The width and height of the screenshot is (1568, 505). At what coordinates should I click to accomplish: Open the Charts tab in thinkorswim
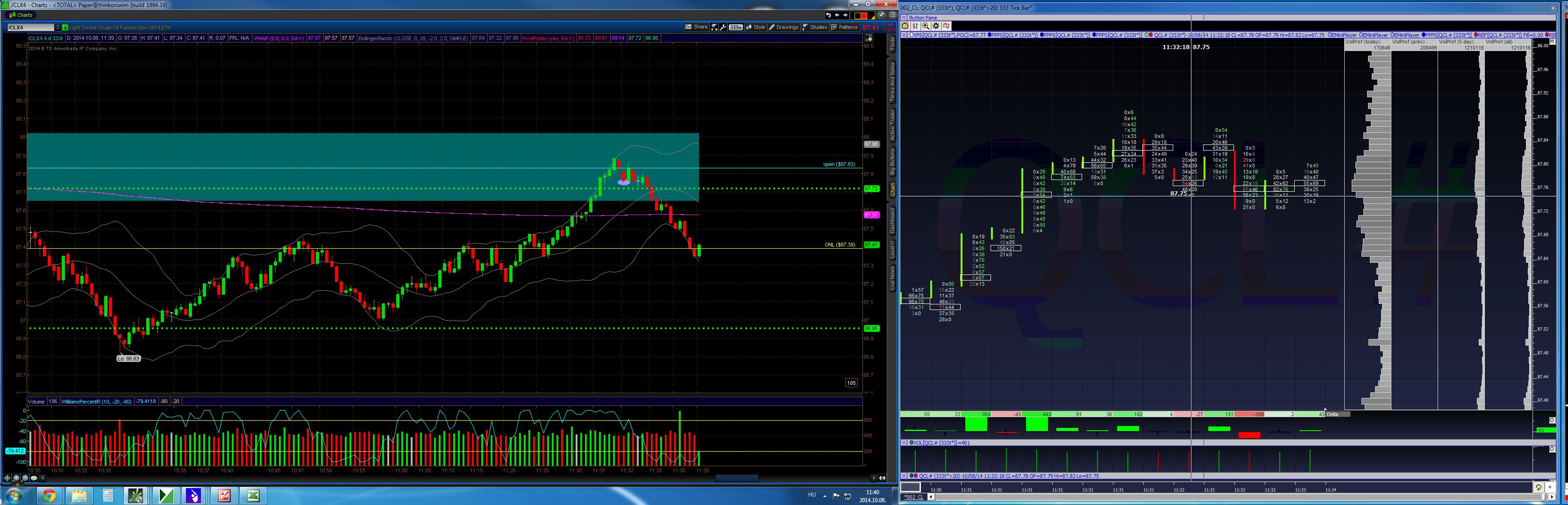21,14
